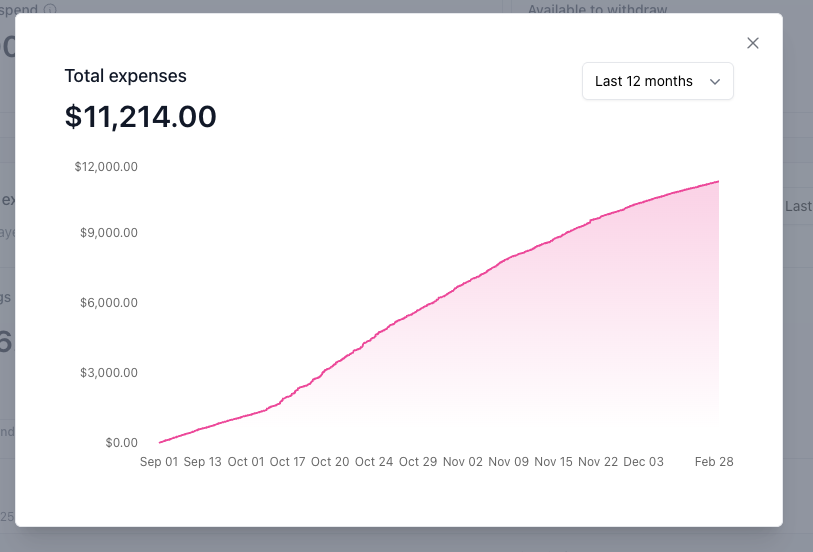The width and height of the screenshot is (813, 552).
Task: Click the $9,000.00 y-axis label
Action: click(109, 232)
